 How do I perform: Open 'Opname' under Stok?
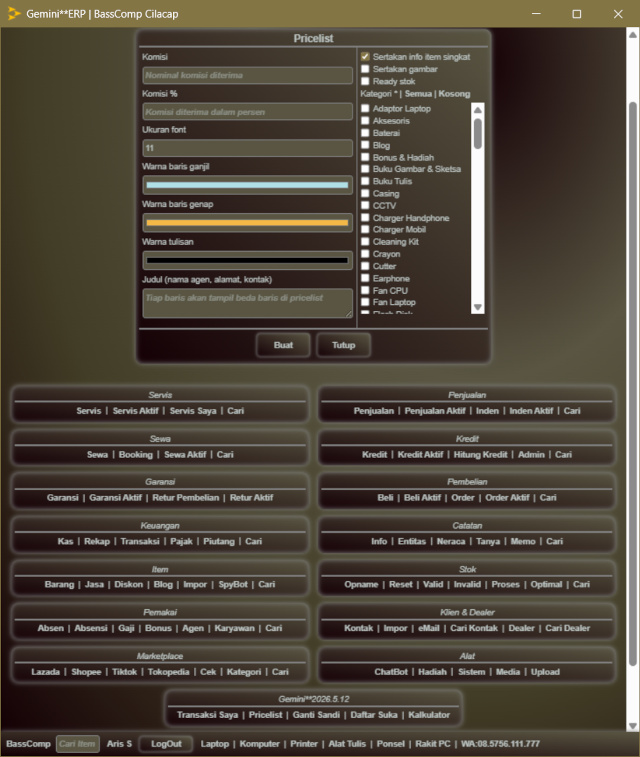361,584
